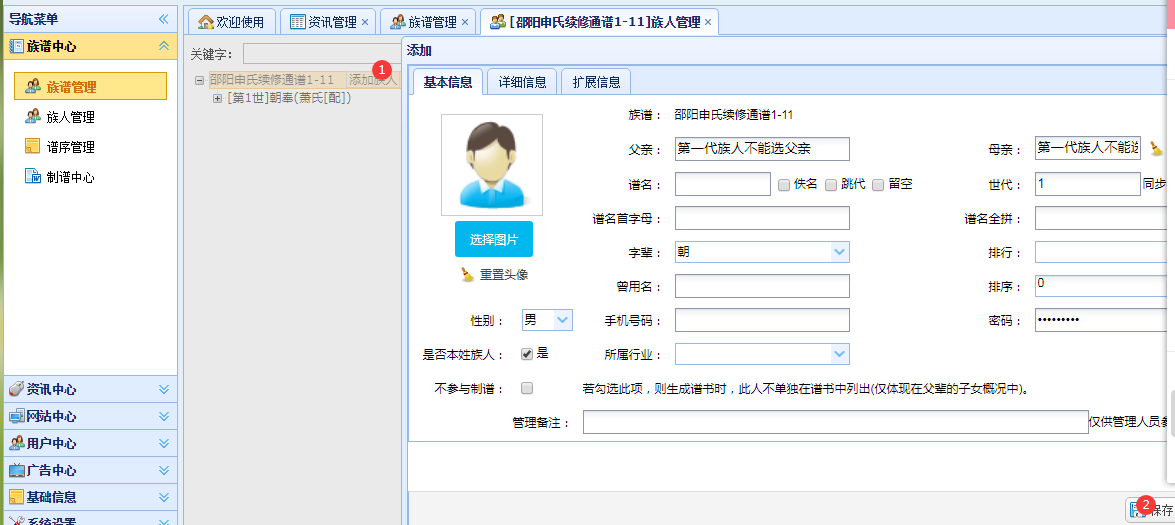Expand the 基础信息 accordion chevron
Viewport: 1175px width, 525px height.
coord(163,497)
